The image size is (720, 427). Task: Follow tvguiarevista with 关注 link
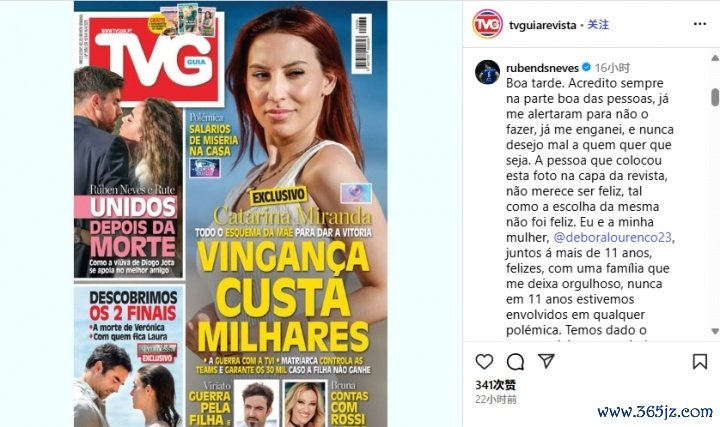pos(598,24)
